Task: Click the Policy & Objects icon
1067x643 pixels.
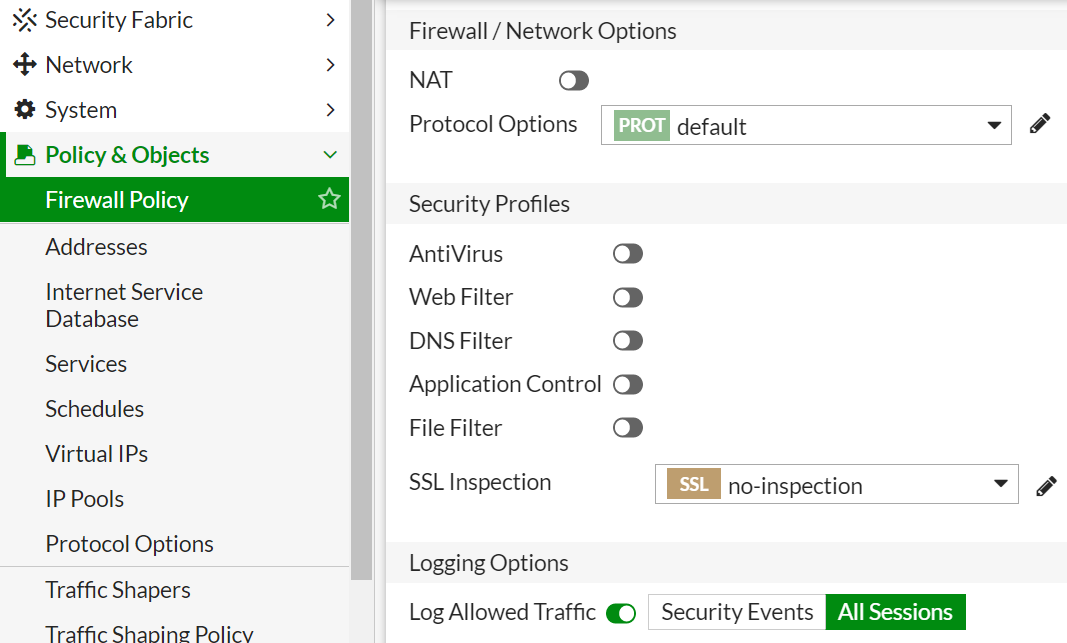Action: 25,155
